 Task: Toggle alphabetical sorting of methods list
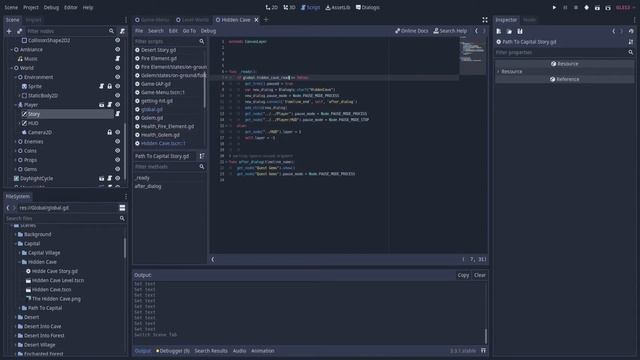202,156
